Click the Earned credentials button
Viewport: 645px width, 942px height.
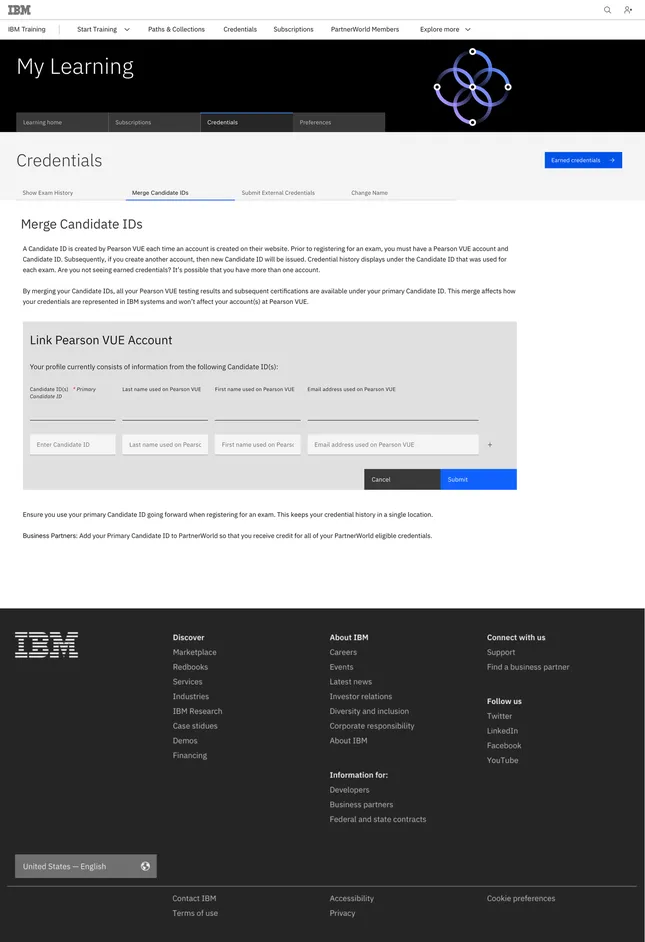tap(583, 160)
